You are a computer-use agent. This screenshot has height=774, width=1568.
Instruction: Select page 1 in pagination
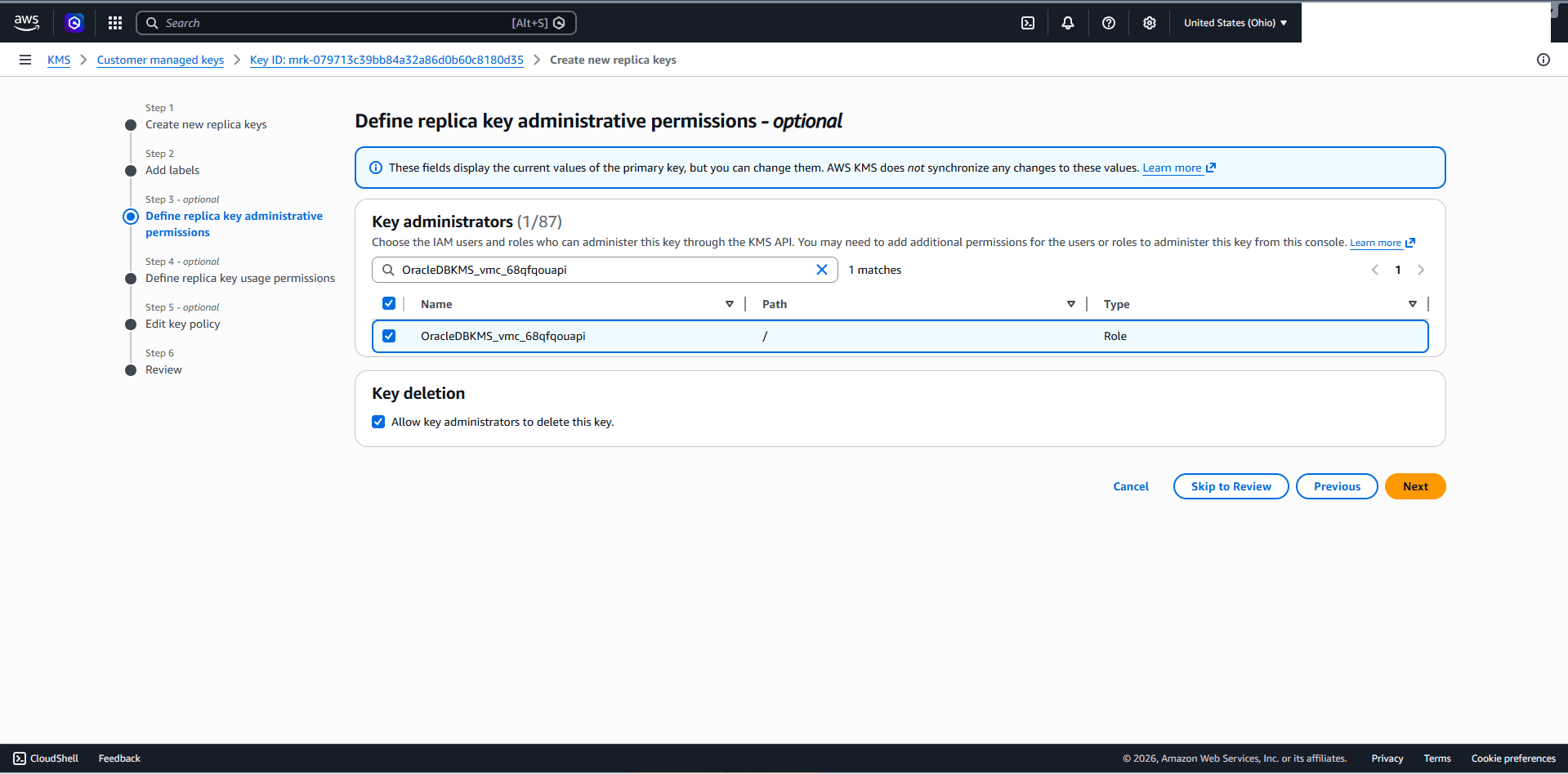tap(1398, 270)
